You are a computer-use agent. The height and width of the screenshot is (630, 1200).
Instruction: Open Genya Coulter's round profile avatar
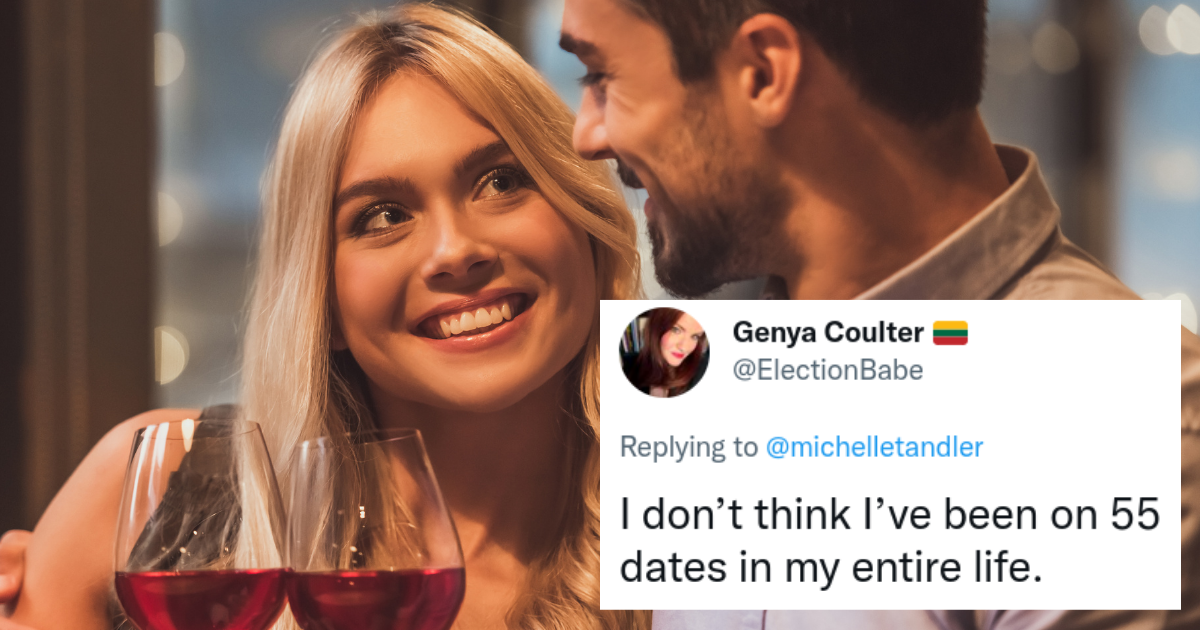click(x=664, y=352)
